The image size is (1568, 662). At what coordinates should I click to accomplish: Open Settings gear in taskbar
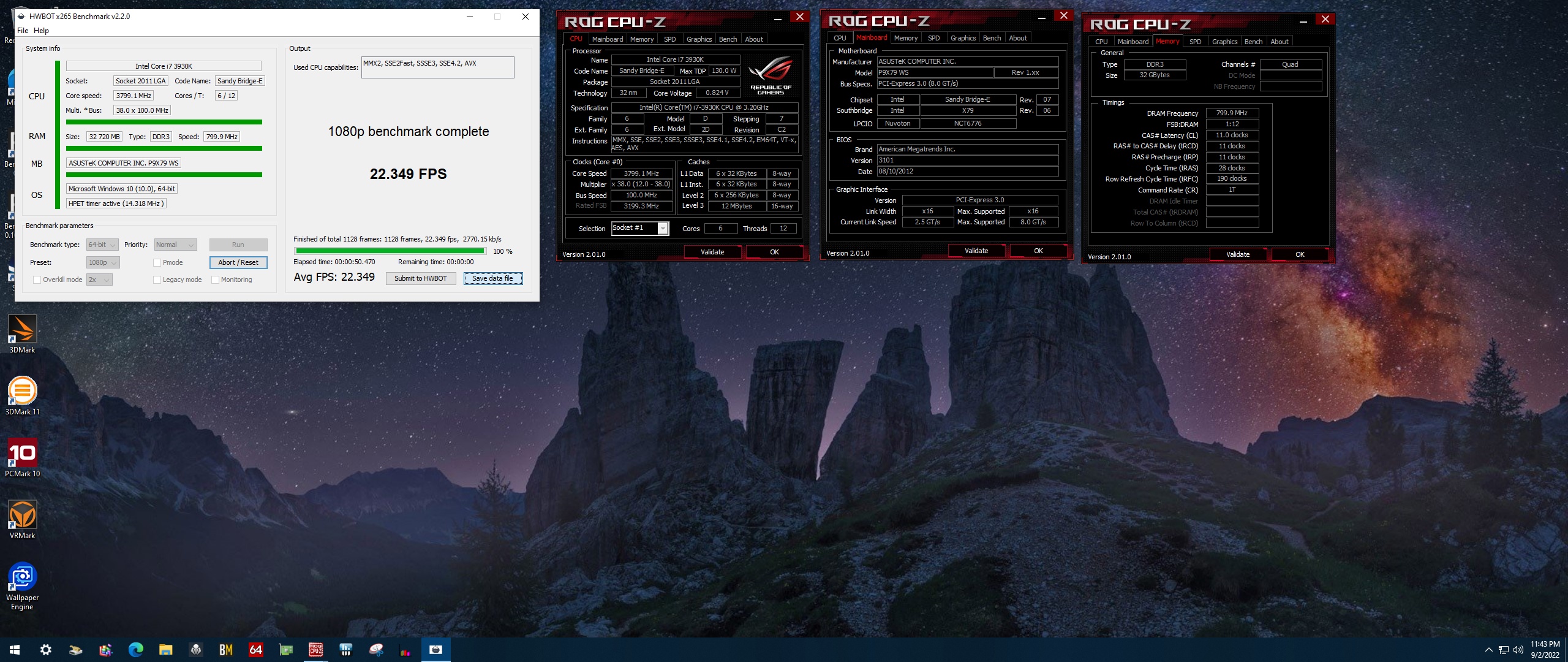coord(45,650)
